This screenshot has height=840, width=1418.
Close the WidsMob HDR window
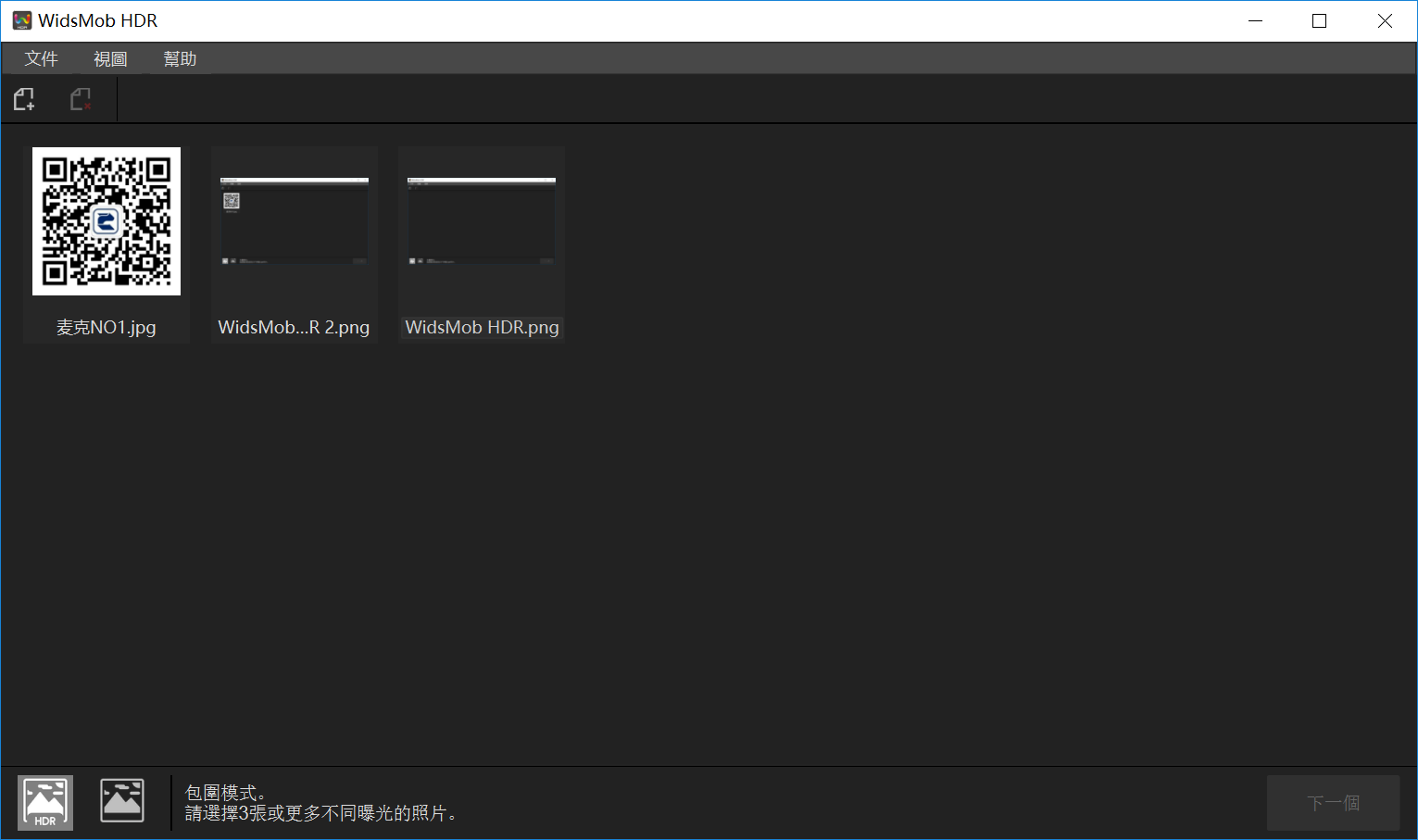click(x=1385, y=20)
